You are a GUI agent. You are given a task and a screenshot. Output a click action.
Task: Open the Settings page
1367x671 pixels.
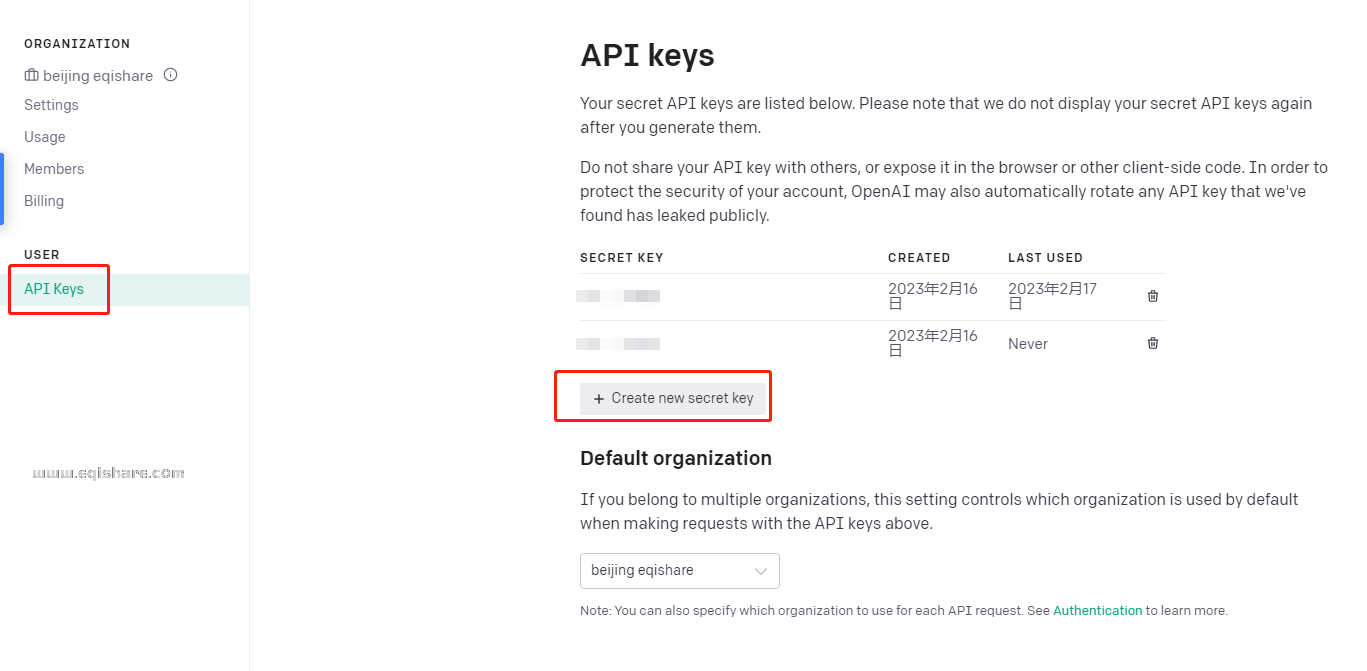pos(52,104)
